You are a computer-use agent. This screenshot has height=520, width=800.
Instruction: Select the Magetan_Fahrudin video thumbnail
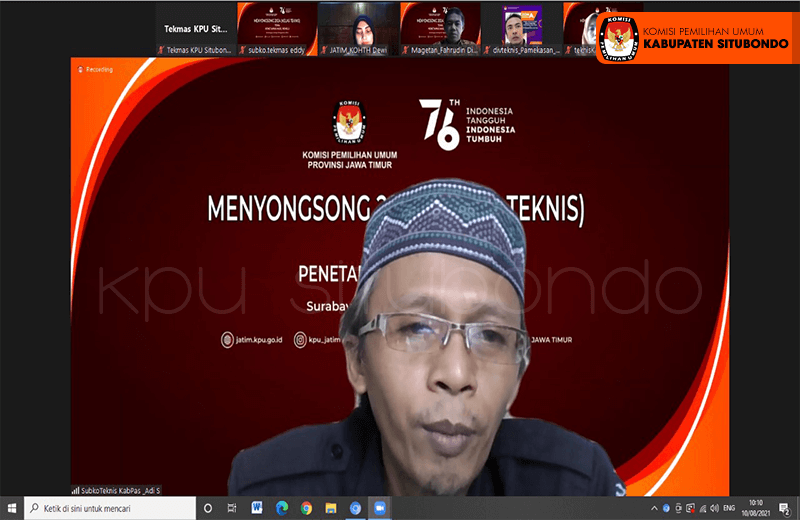439,28
